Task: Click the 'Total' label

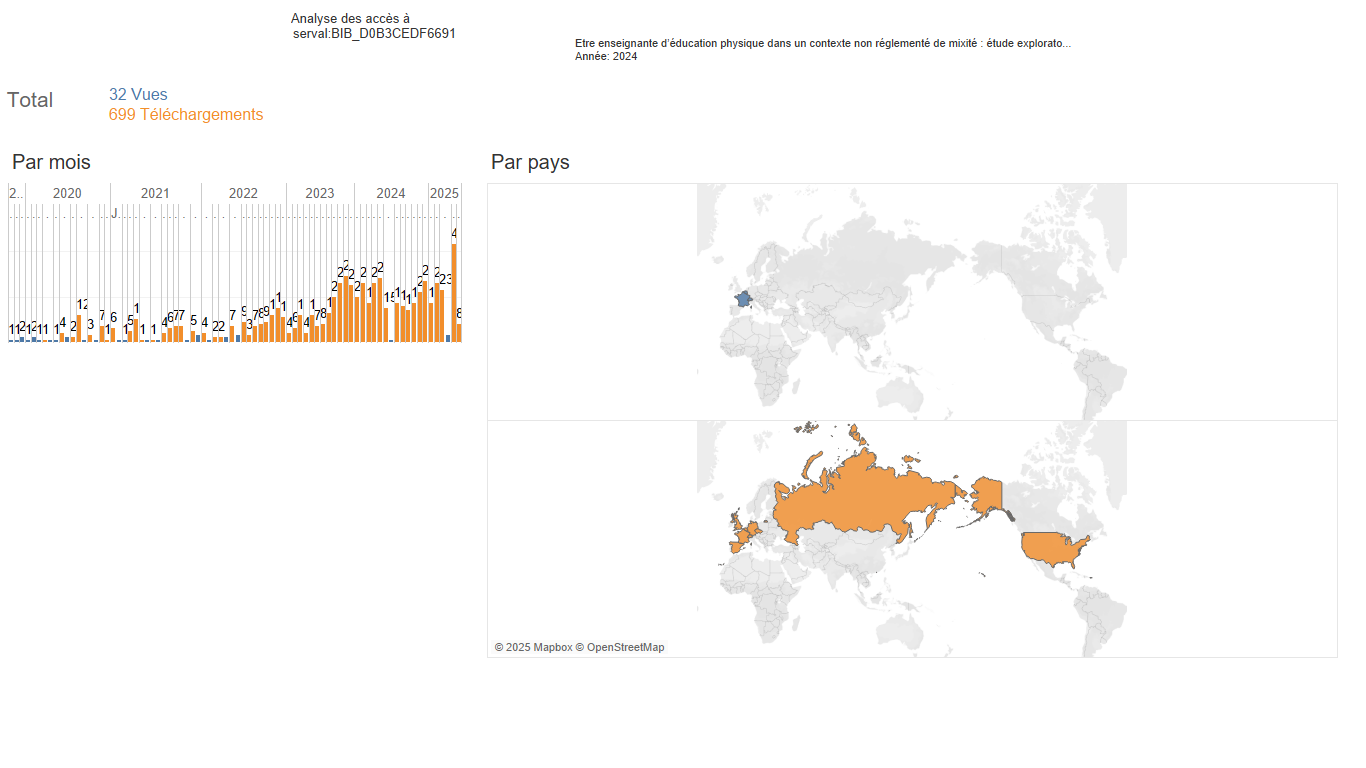Action: click(30, 100)
